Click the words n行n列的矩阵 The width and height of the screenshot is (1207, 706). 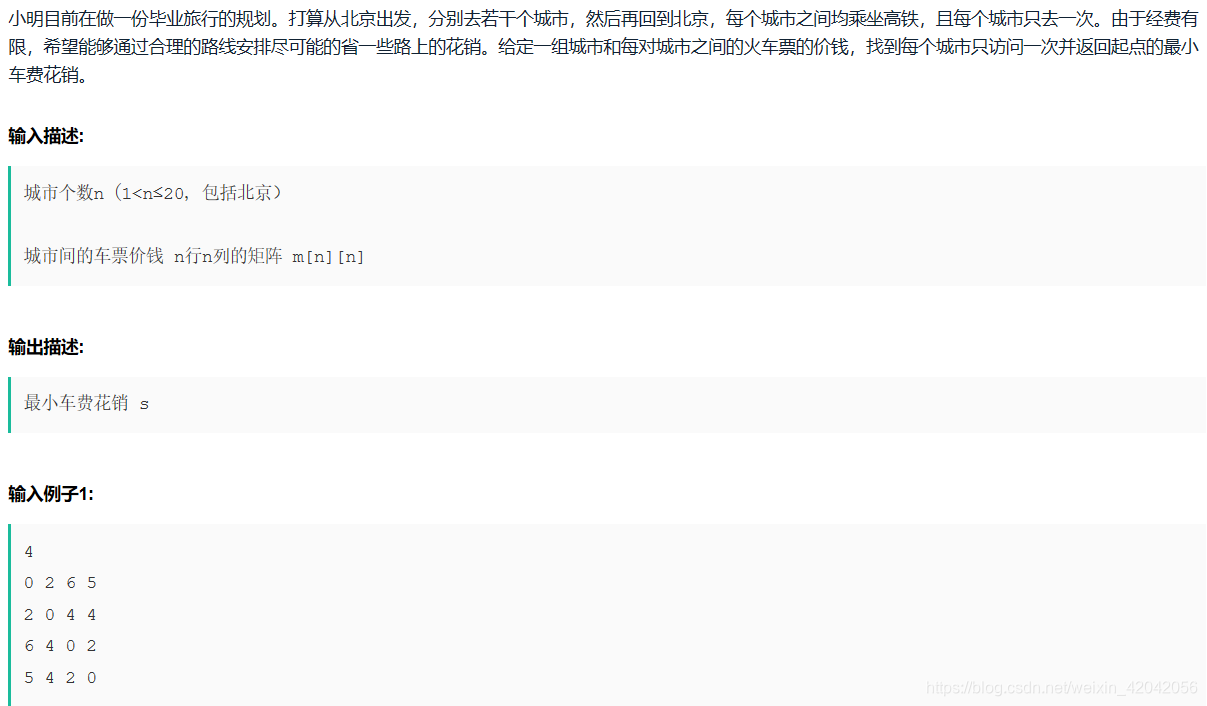(228, 257)
